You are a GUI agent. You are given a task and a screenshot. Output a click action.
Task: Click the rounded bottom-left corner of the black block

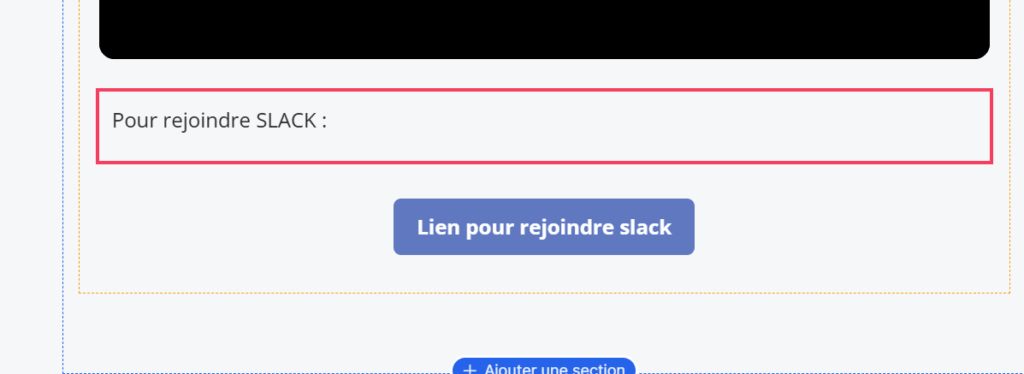click(106, 52)
